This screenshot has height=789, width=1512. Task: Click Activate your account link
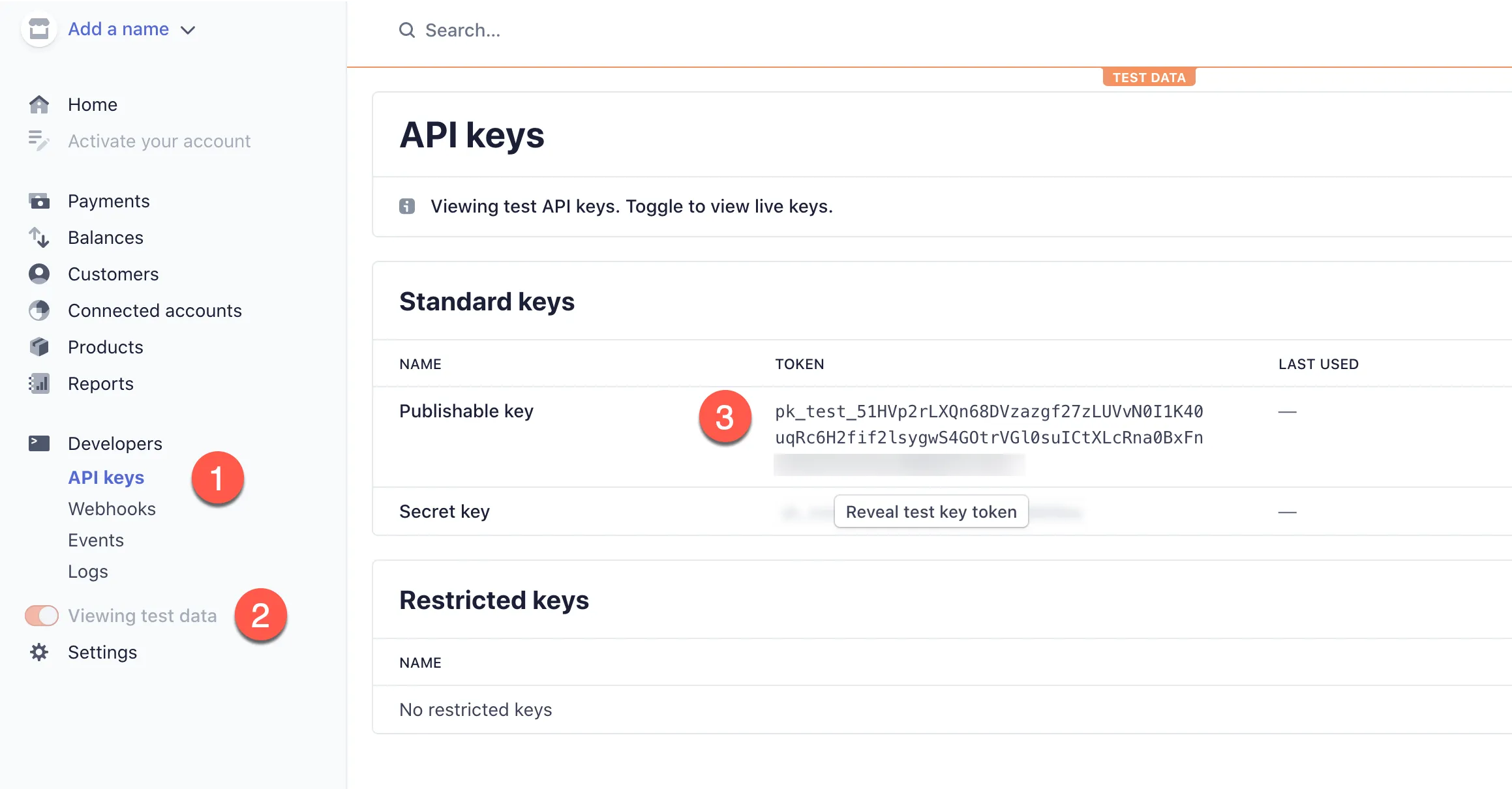pos(159,140)
